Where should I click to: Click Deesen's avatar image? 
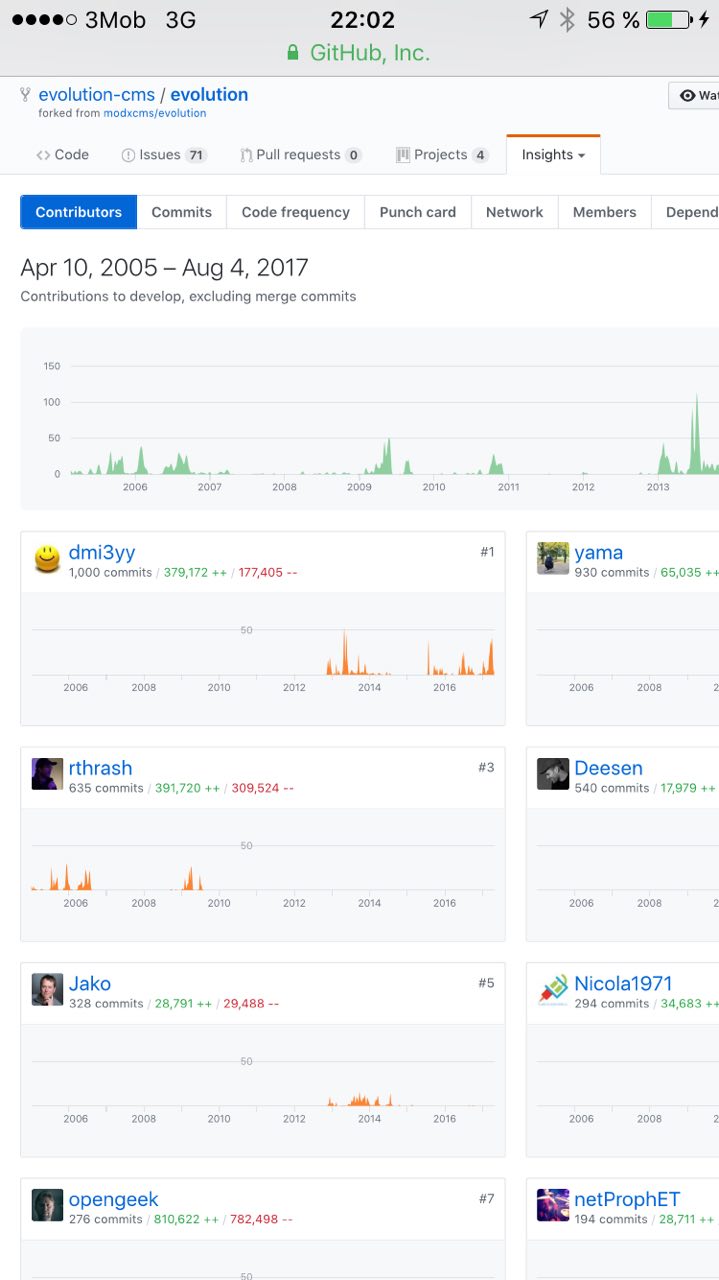[553, 774]
